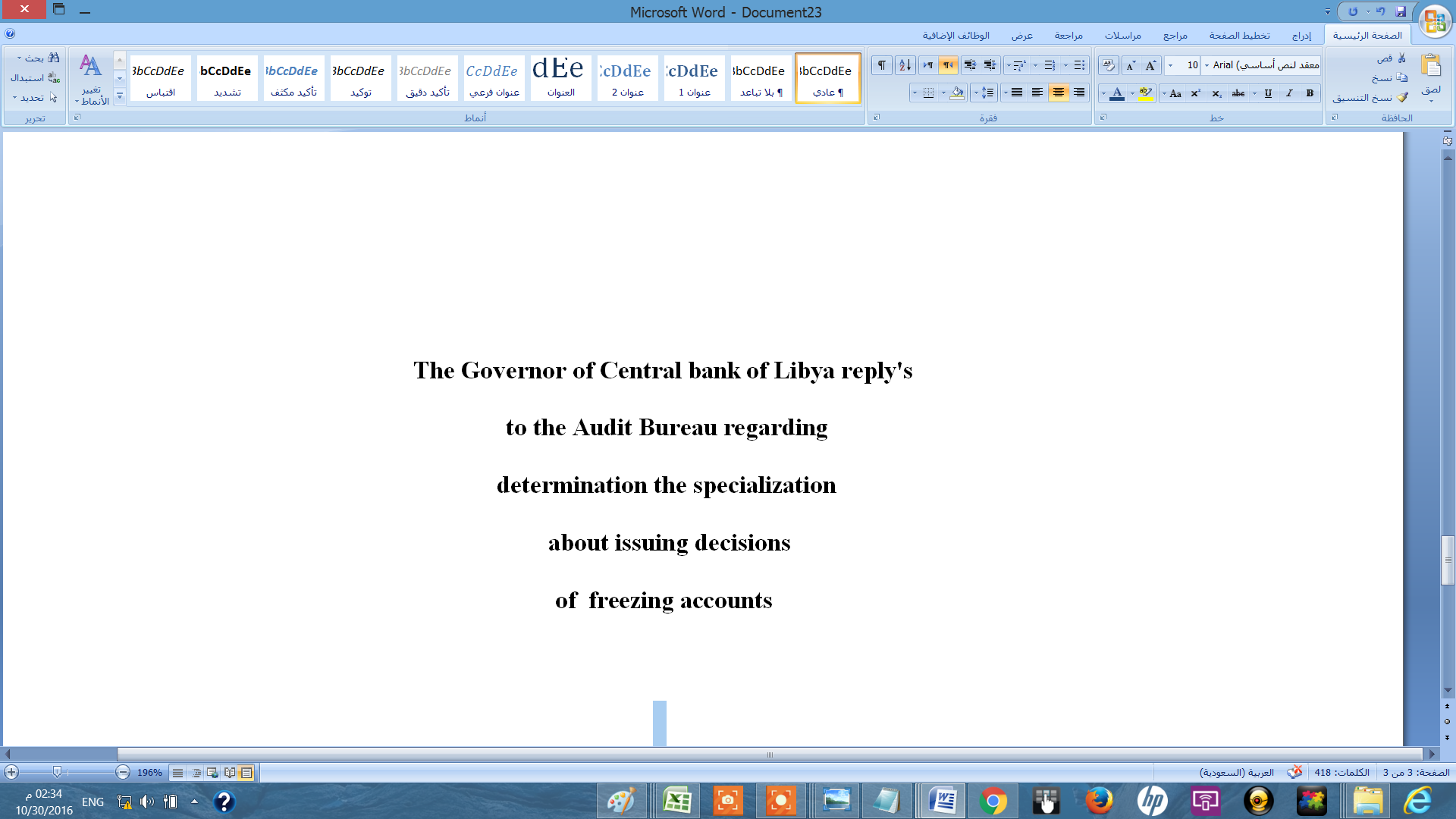
Task: Clear formatting with eraser icon
Action: [1108, 65]
